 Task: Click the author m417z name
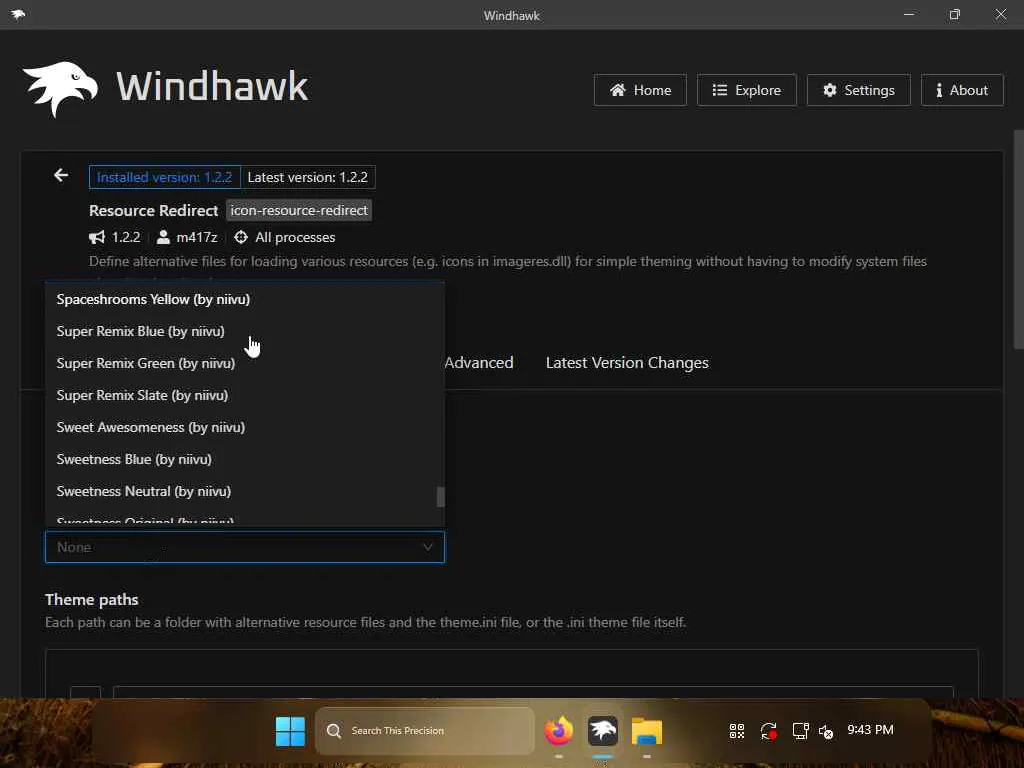coord(197,237)
